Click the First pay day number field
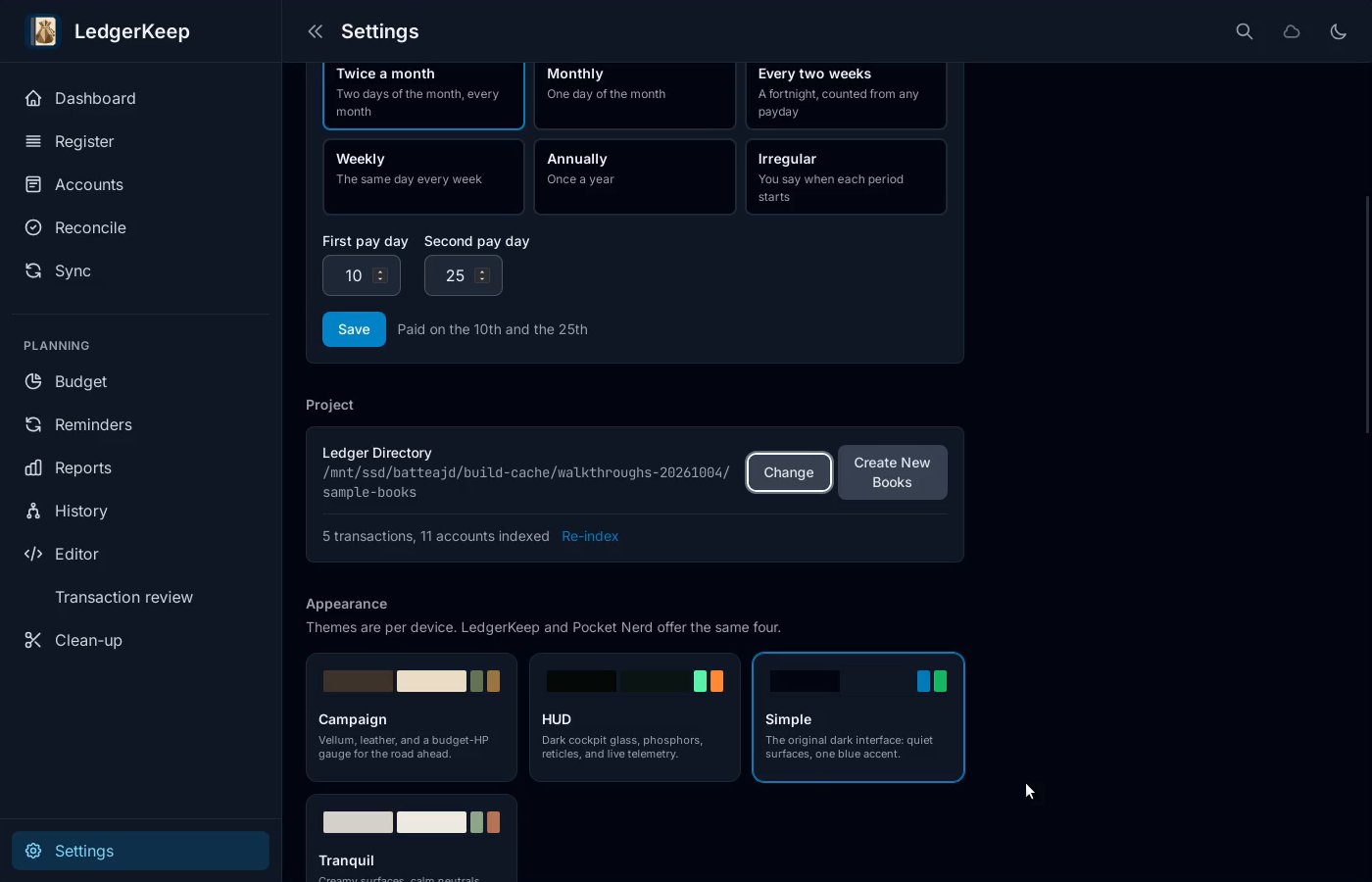Viewport: 1372px width, 882px height. pos(362,275)
